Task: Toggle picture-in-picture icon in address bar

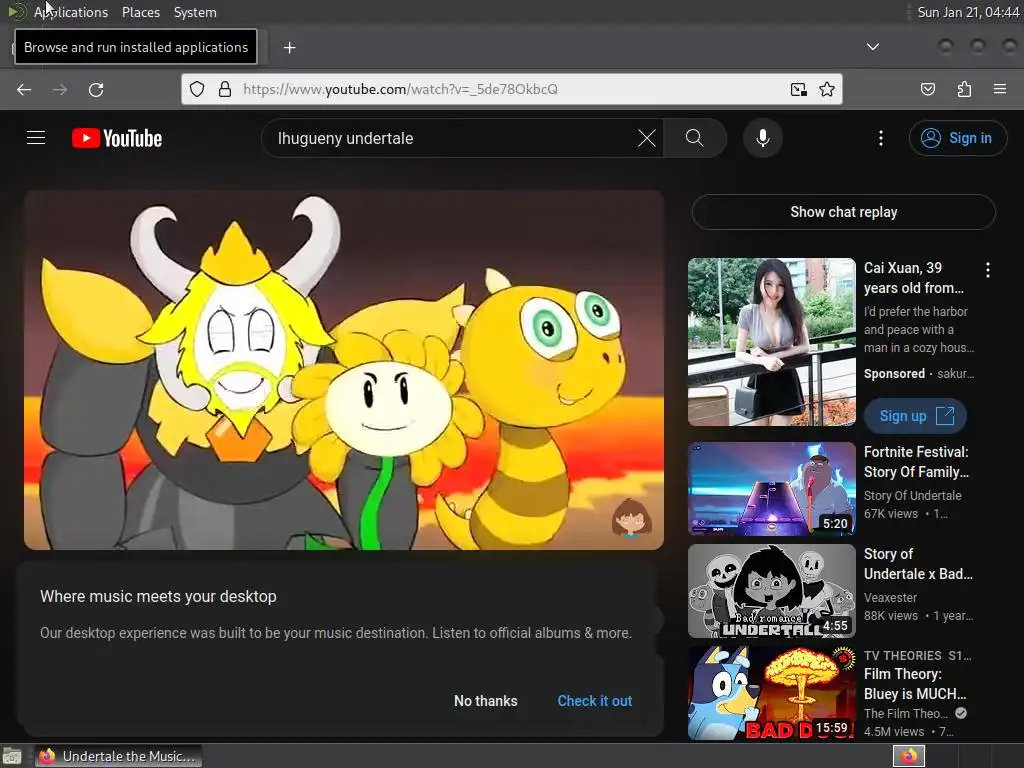Action: click(798, 89)
